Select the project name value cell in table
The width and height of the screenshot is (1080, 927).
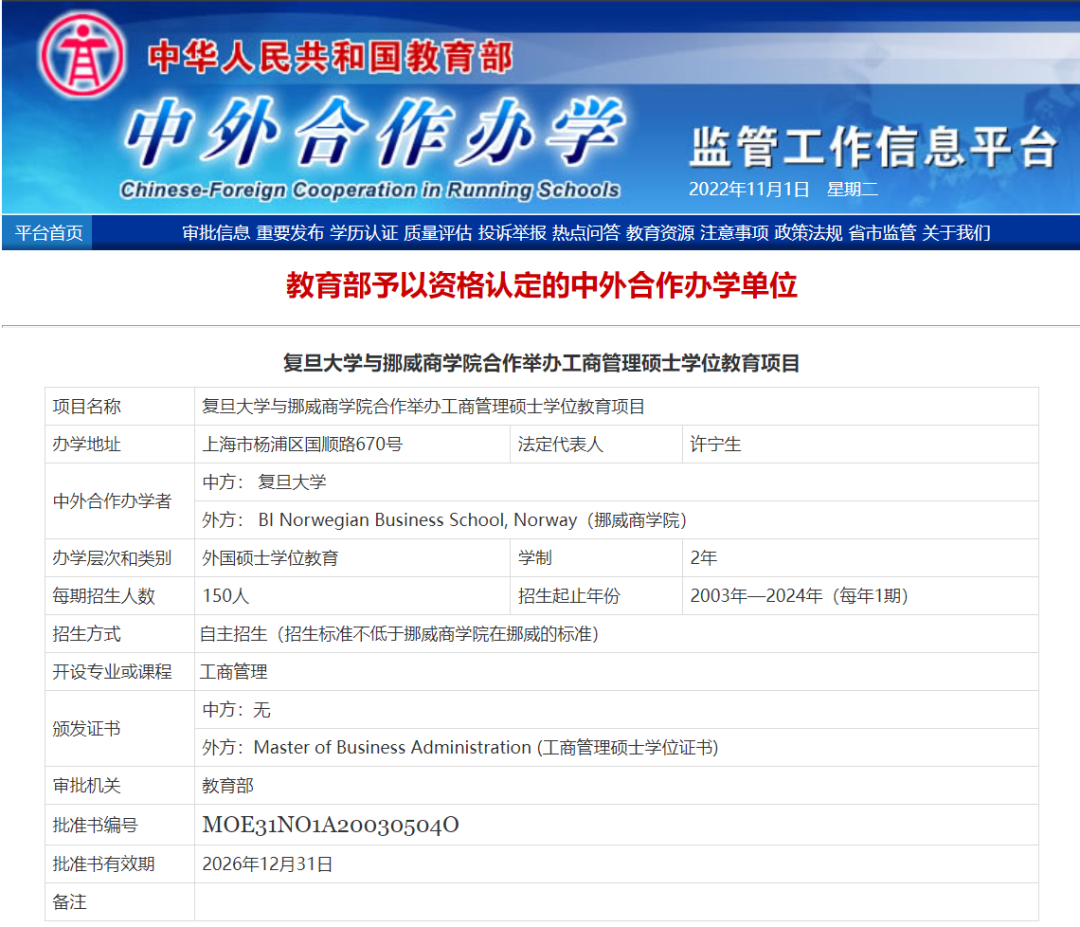point(616,406)
